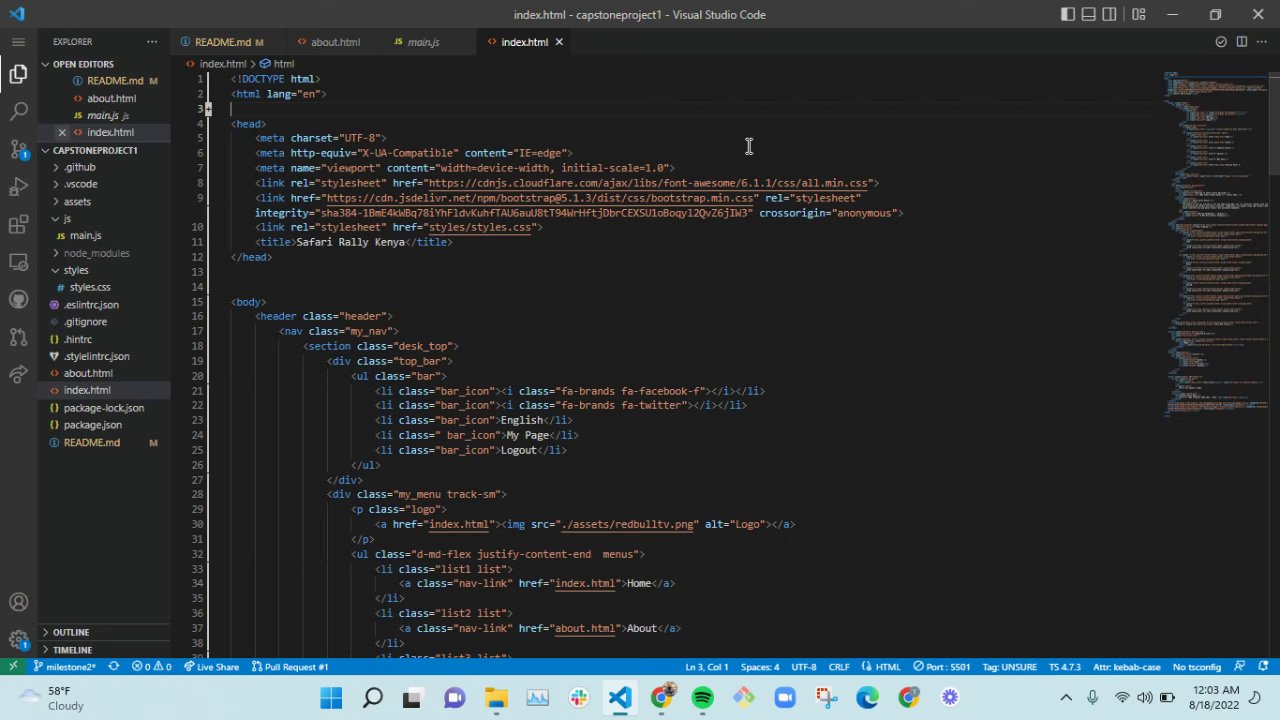Toggle the secondary side bar layout button

1110,14
